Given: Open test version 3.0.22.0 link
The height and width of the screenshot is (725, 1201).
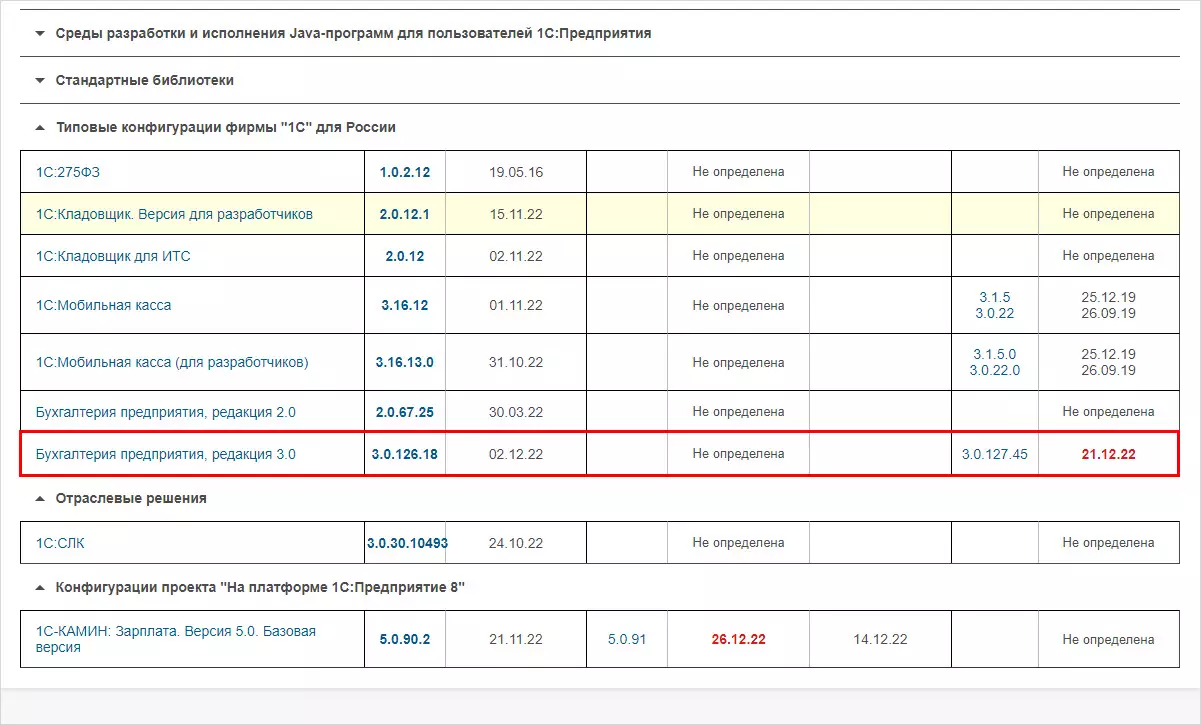Looking at the screenshot, I should (x=995, y=370).
